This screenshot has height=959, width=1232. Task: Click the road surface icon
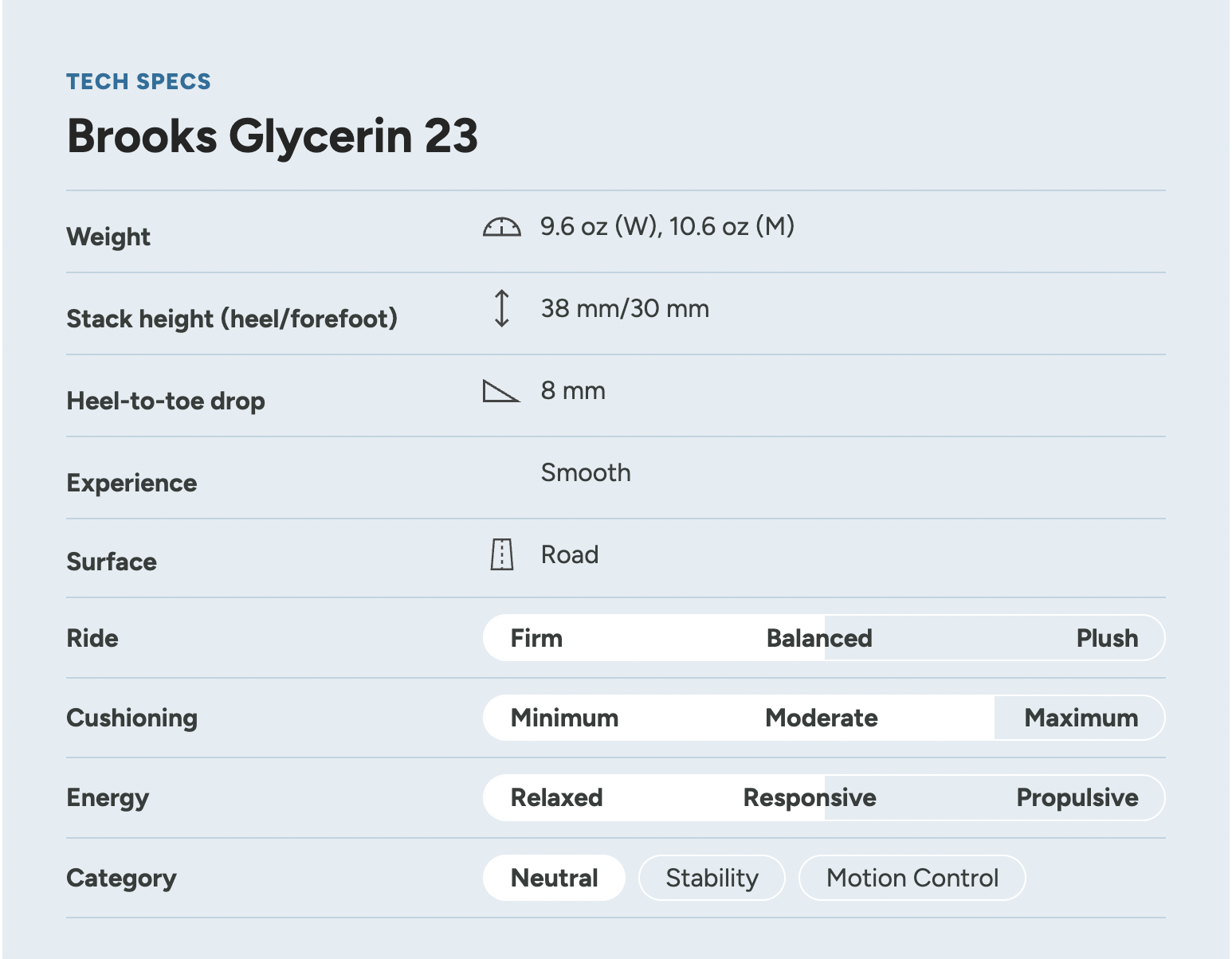(501, 554)
